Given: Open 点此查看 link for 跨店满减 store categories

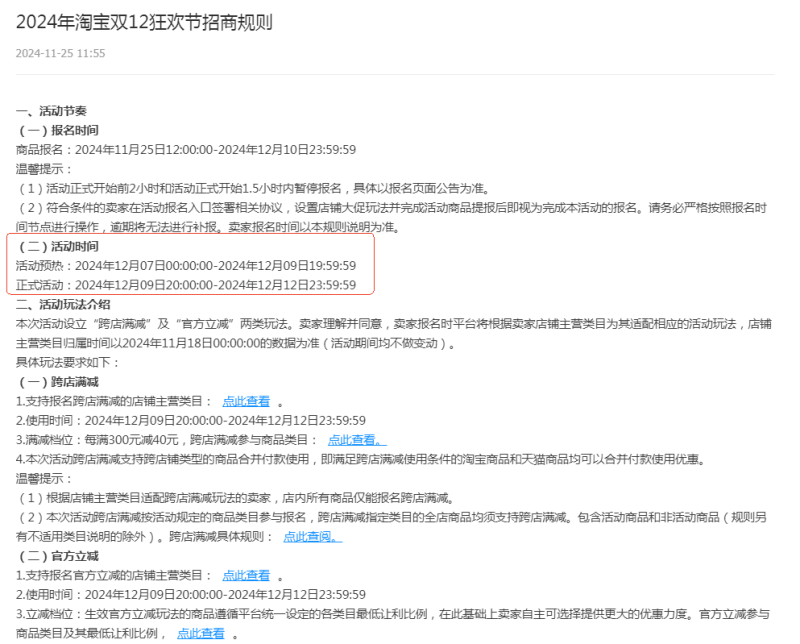Looking at the screenshot, I should [x=246, y=402].
